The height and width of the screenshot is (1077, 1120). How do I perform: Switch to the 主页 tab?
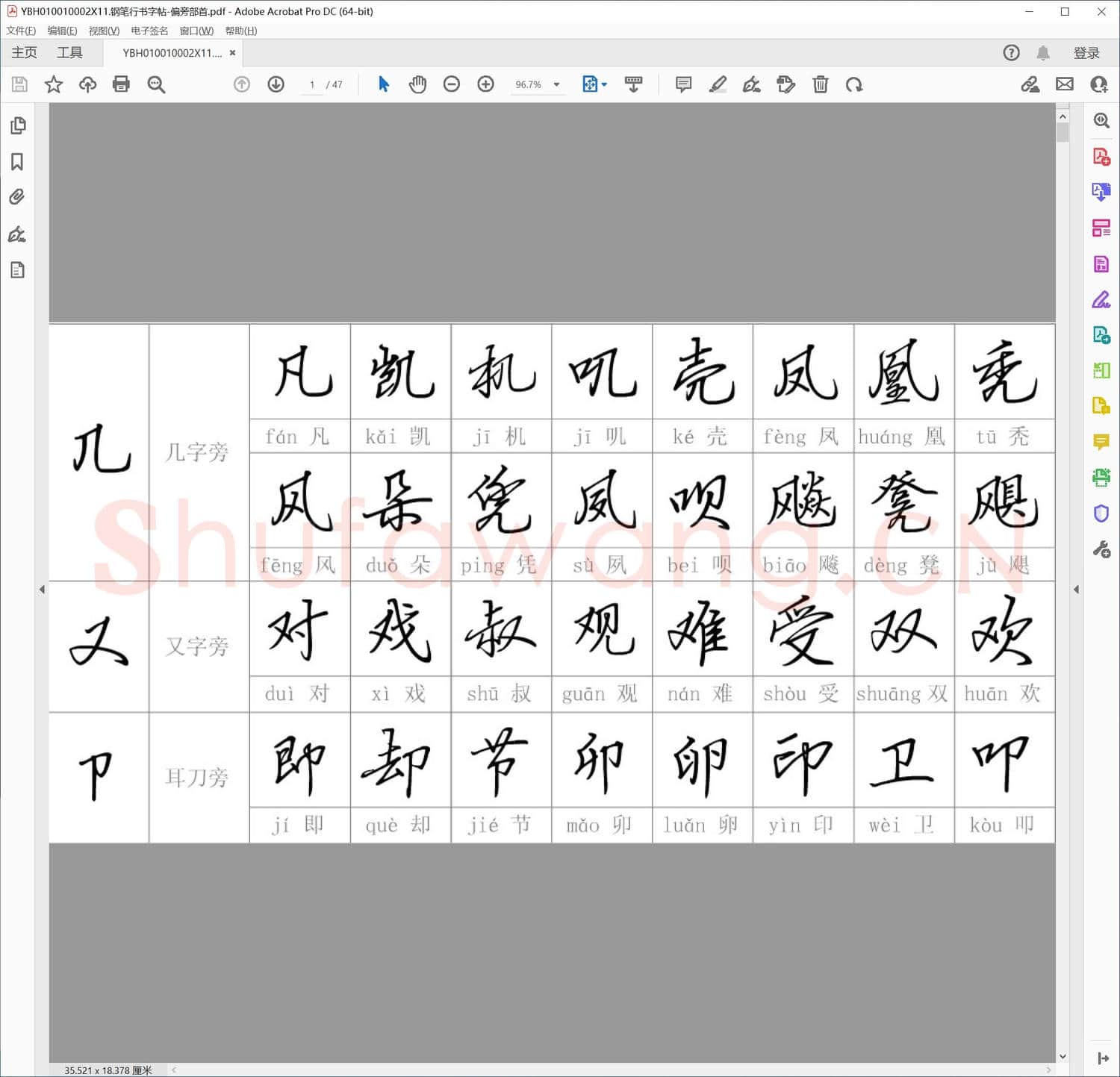click(x=24, y=52)
